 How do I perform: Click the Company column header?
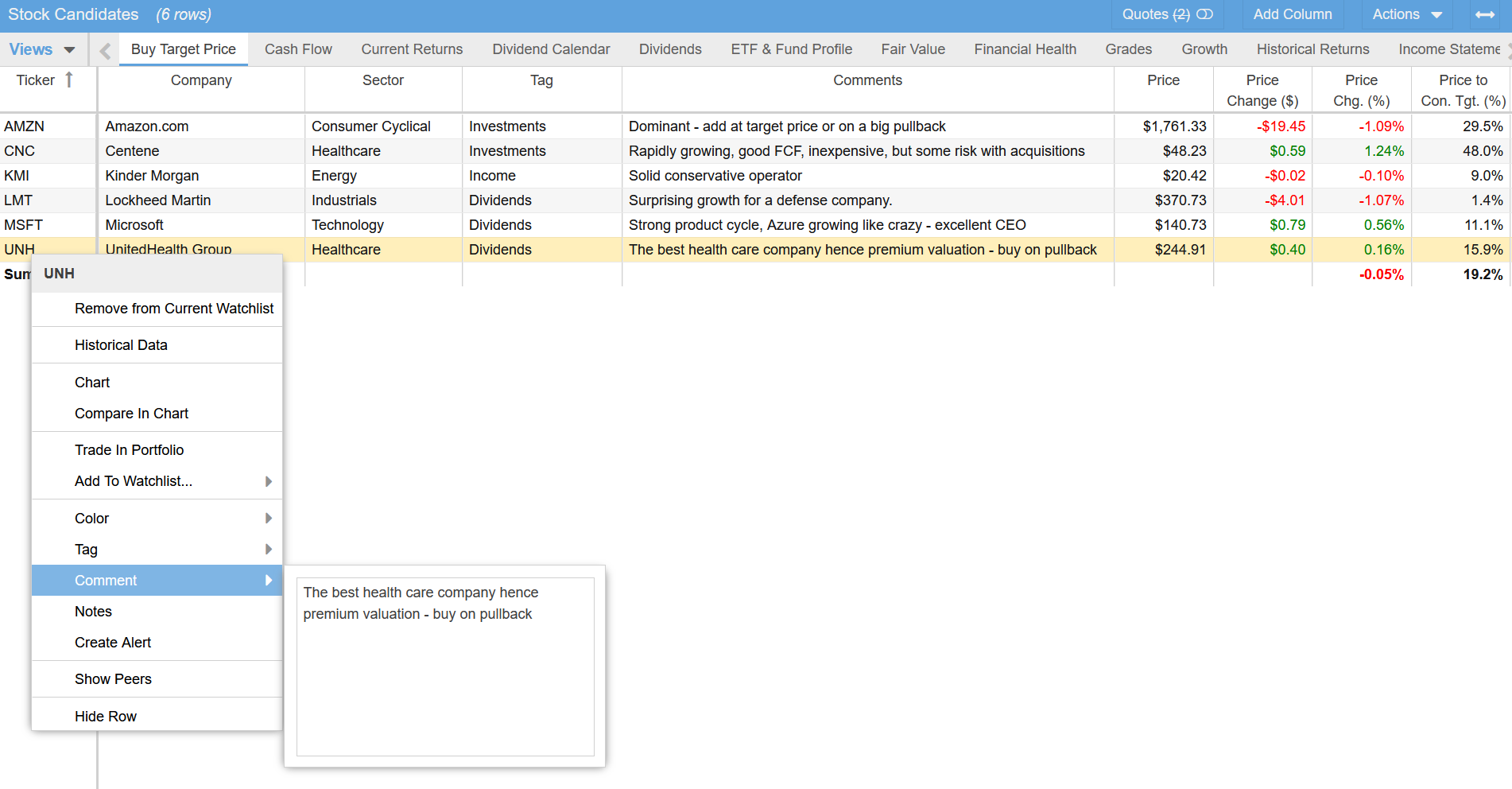201,89
